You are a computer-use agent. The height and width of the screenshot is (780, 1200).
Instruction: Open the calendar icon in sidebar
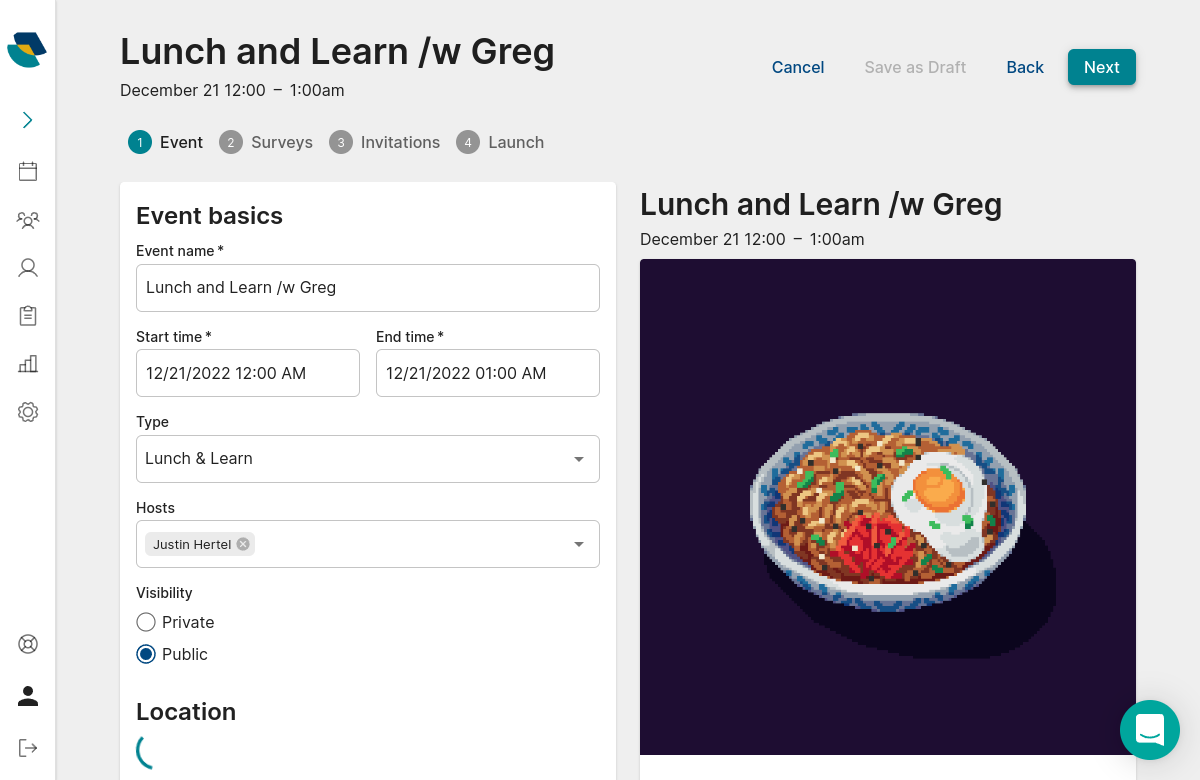(28, 171)
